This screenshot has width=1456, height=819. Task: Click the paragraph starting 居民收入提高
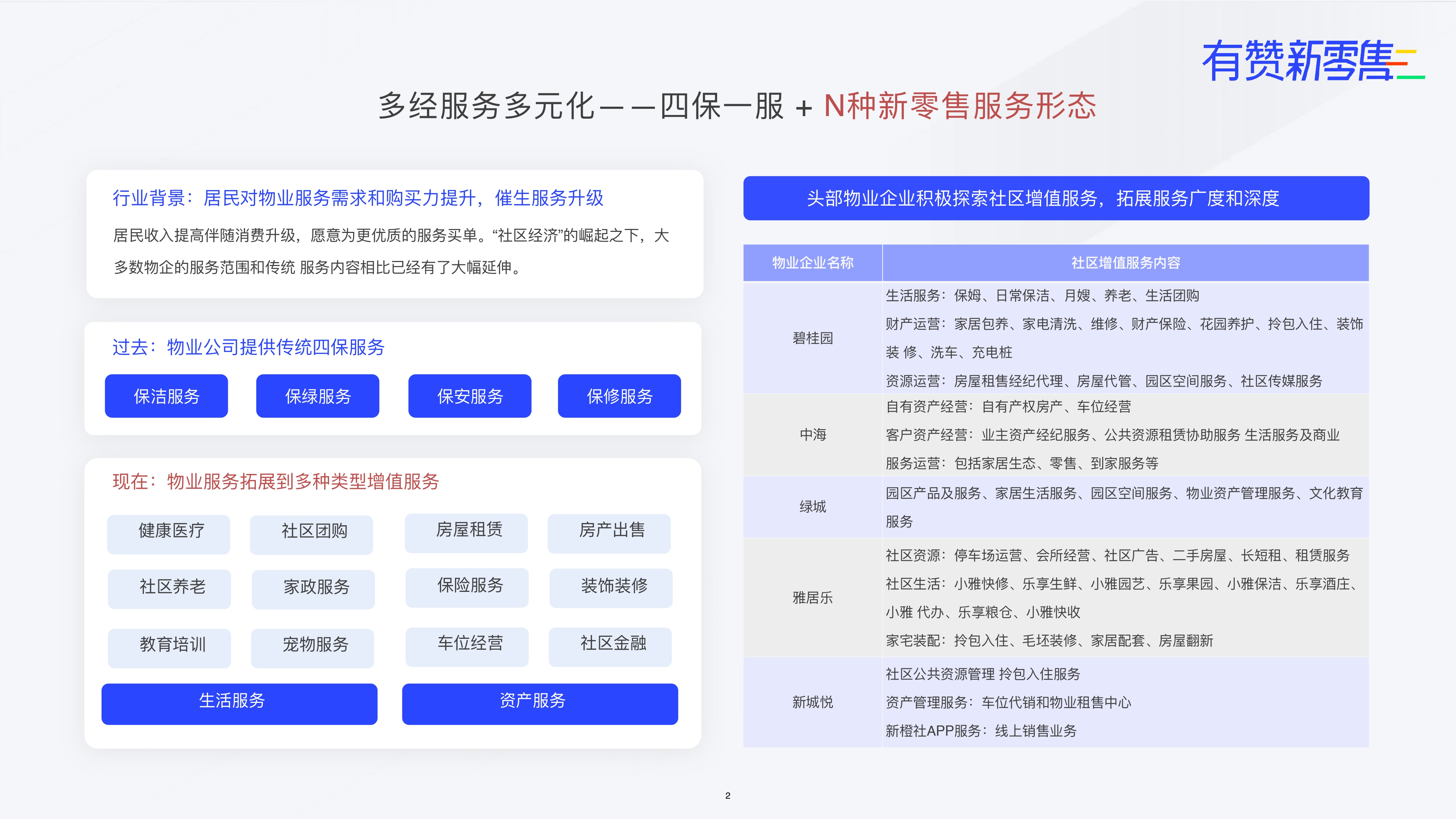pos(391,251)
